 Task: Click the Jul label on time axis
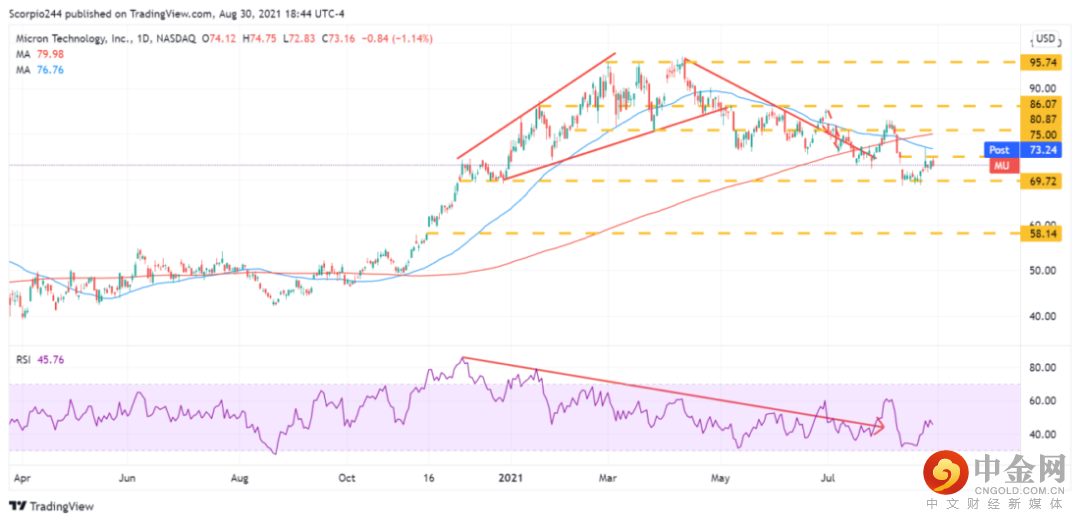[x=826, y=476]
